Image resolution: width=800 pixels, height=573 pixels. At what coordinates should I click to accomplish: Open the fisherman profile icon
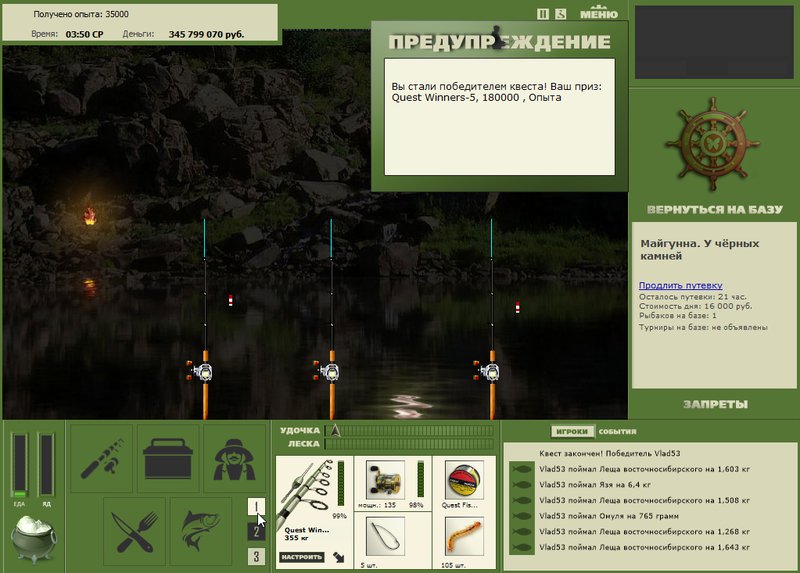tap(234, 458)
